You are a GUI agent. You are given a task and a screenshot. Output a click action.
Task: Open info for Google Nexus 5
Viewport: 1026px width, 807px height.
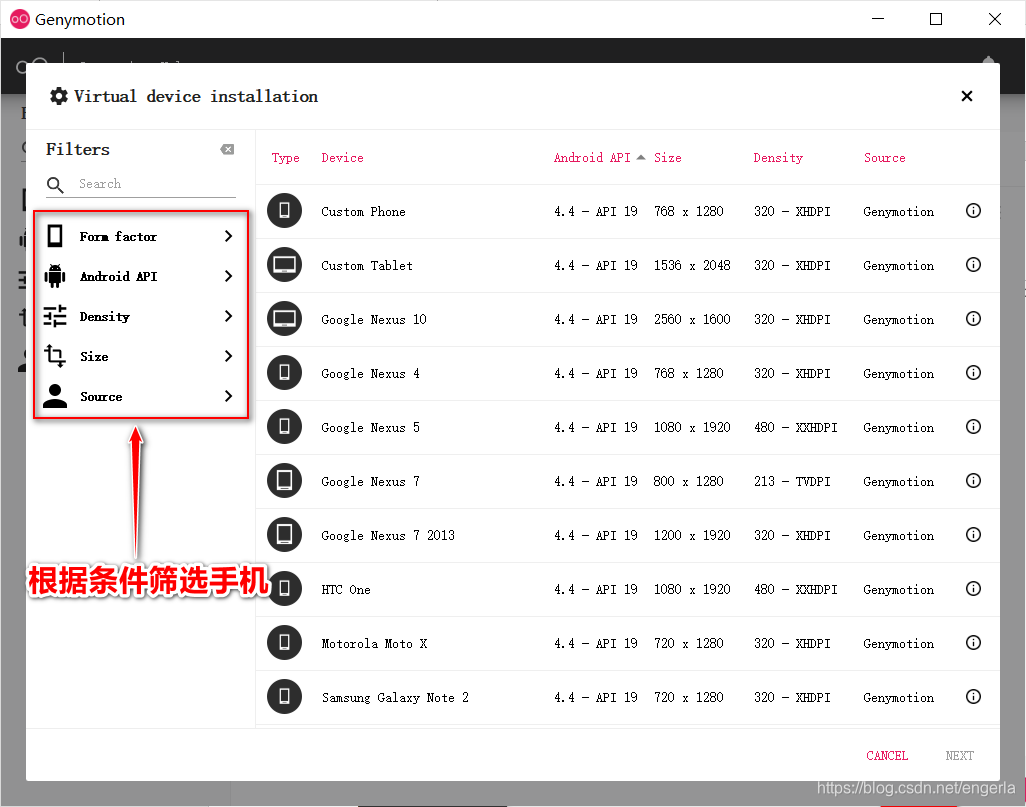973,427
